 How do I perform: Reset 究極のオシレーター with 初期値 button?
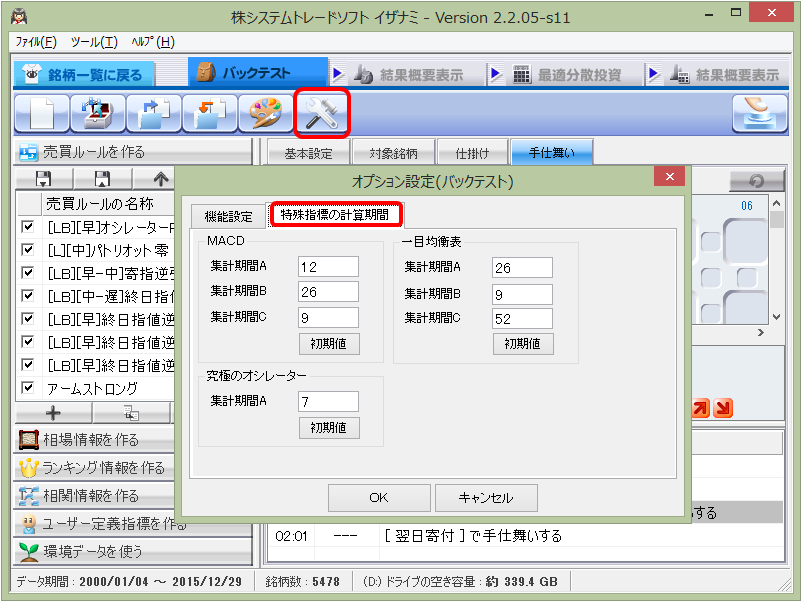(x=329, y=428)
